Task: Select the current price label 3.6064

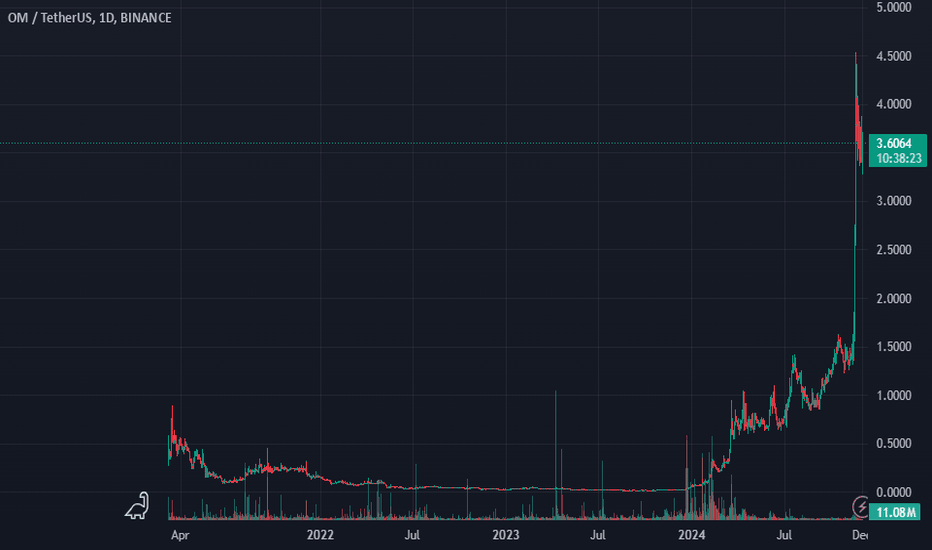Action: [894, 143]
